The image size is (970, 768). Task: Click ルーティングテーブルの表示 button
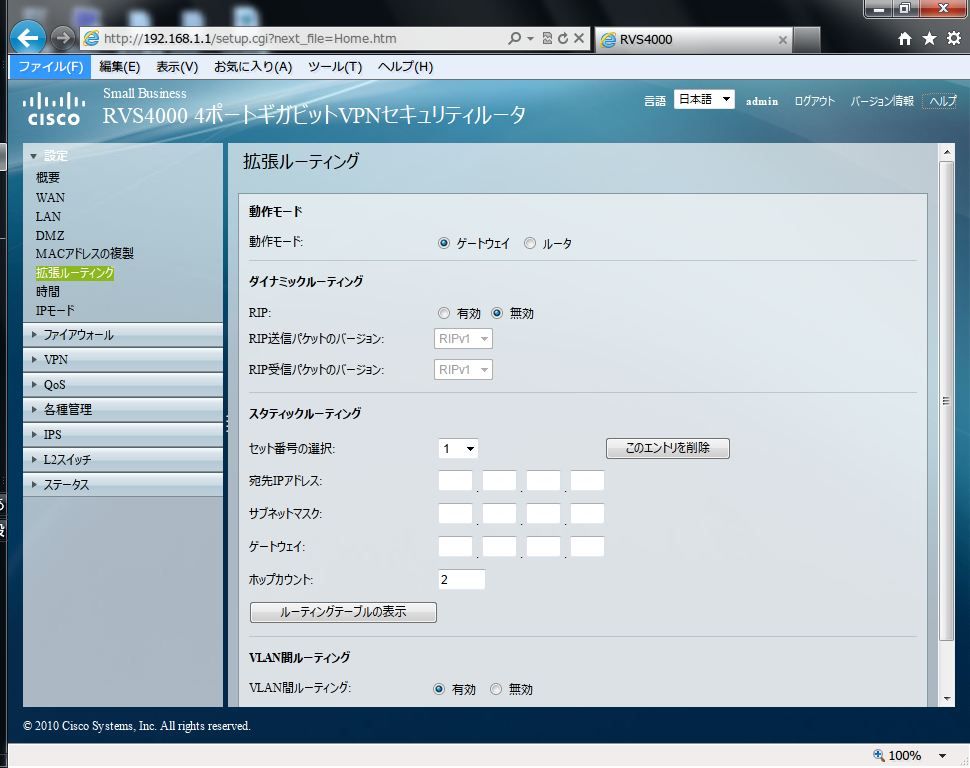[x=343, y=612]
